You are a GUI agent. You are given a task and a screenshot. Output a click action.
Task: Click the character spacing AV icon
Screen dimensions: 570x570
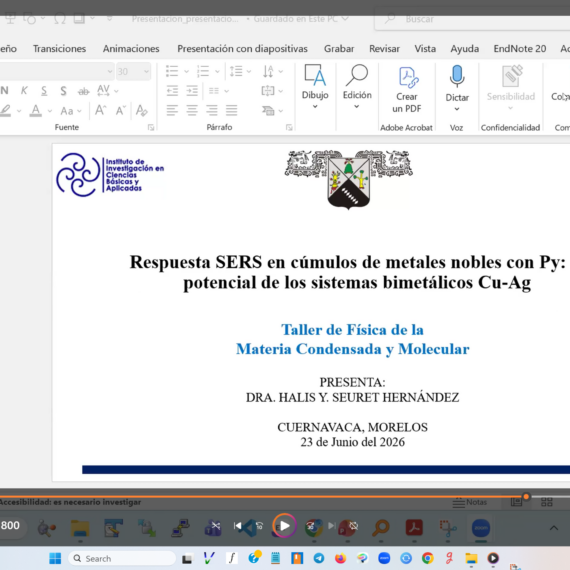pyautogui.click(x=103, y=91)
